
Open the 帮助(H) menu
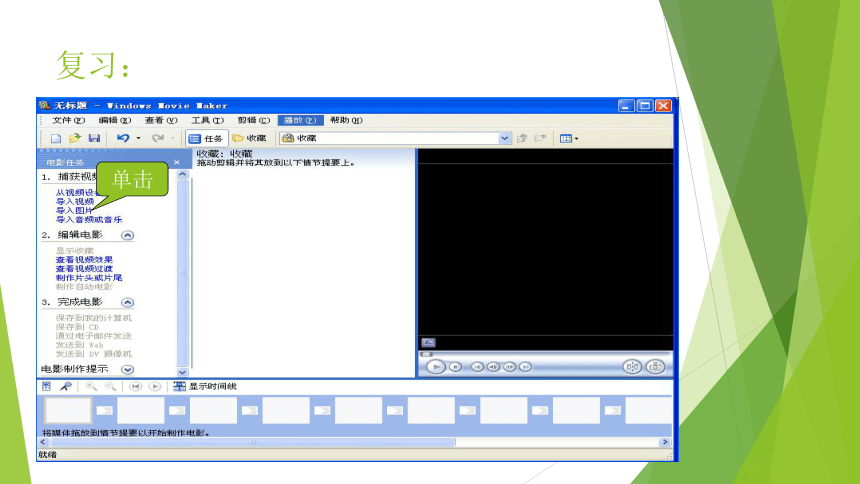(x=346, y=120)
